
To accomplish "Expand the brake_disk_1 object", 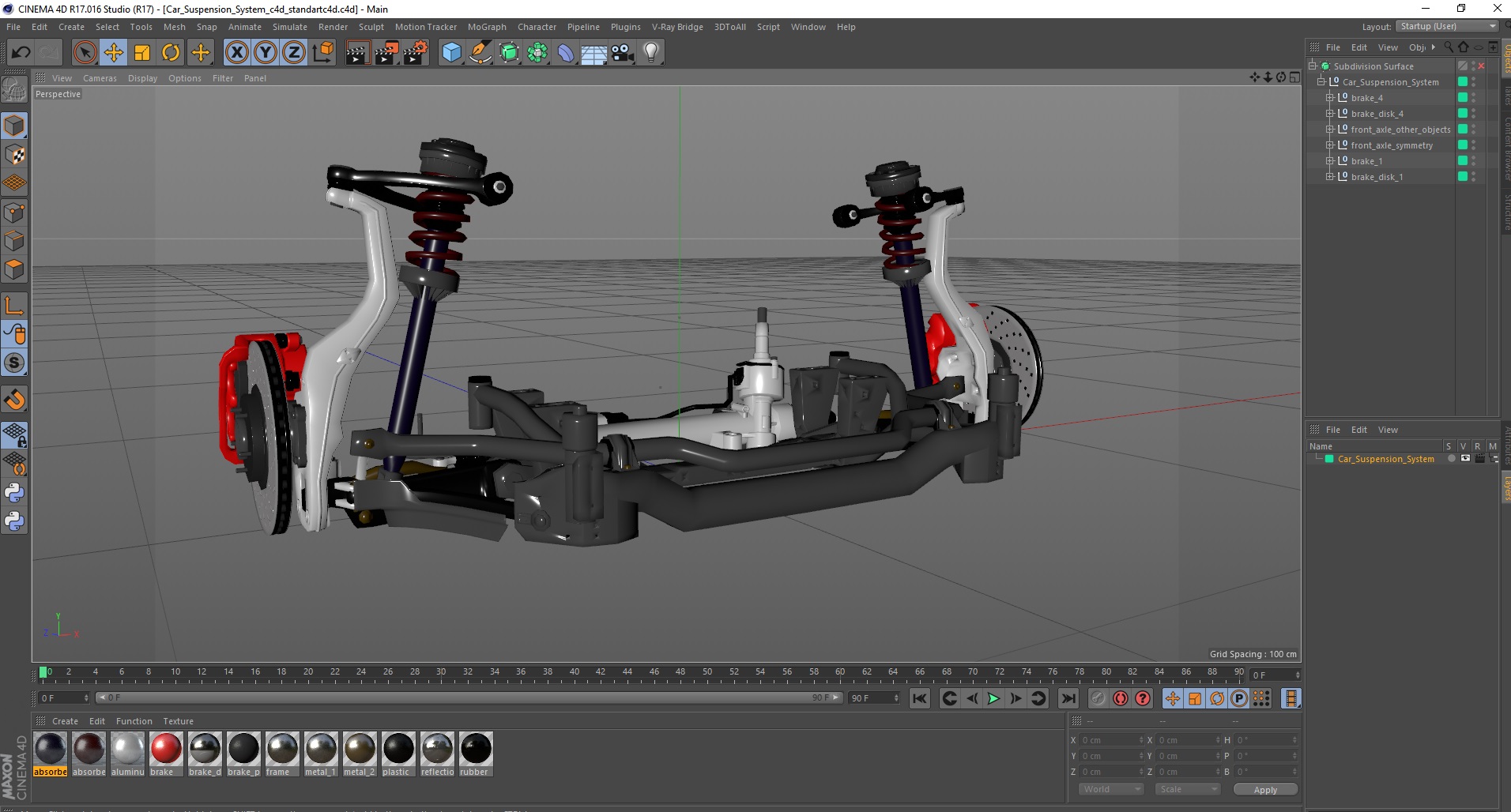I will tap(1330, 177).
